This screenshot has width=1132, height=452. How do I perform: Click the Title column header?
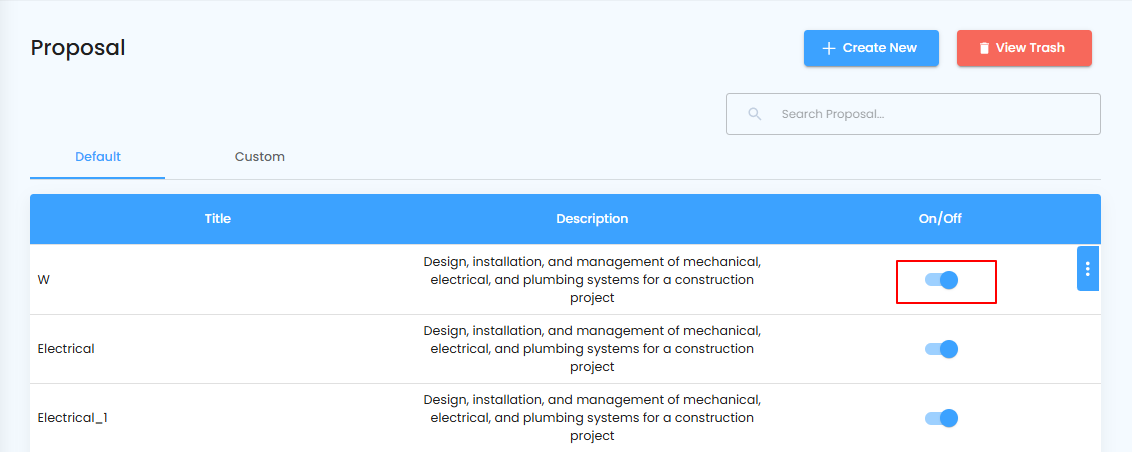(217, 219)
